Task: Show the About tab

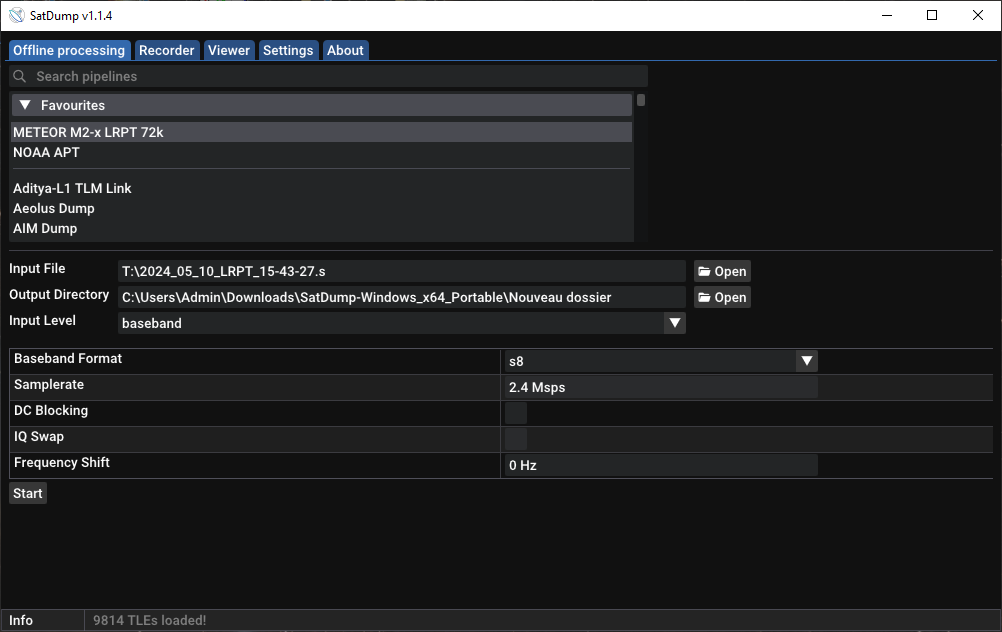Action: tap(345, 50)
